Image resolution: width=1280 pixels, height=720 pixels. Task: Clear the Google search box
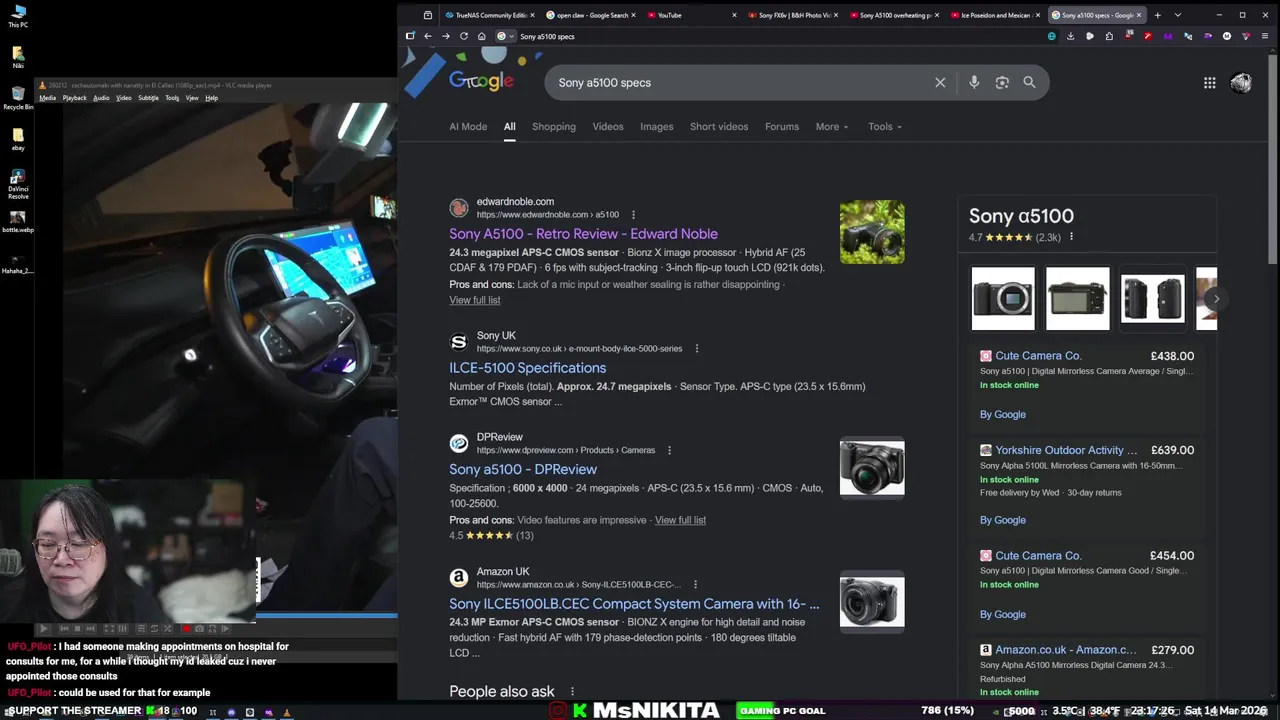click(940, 82)
